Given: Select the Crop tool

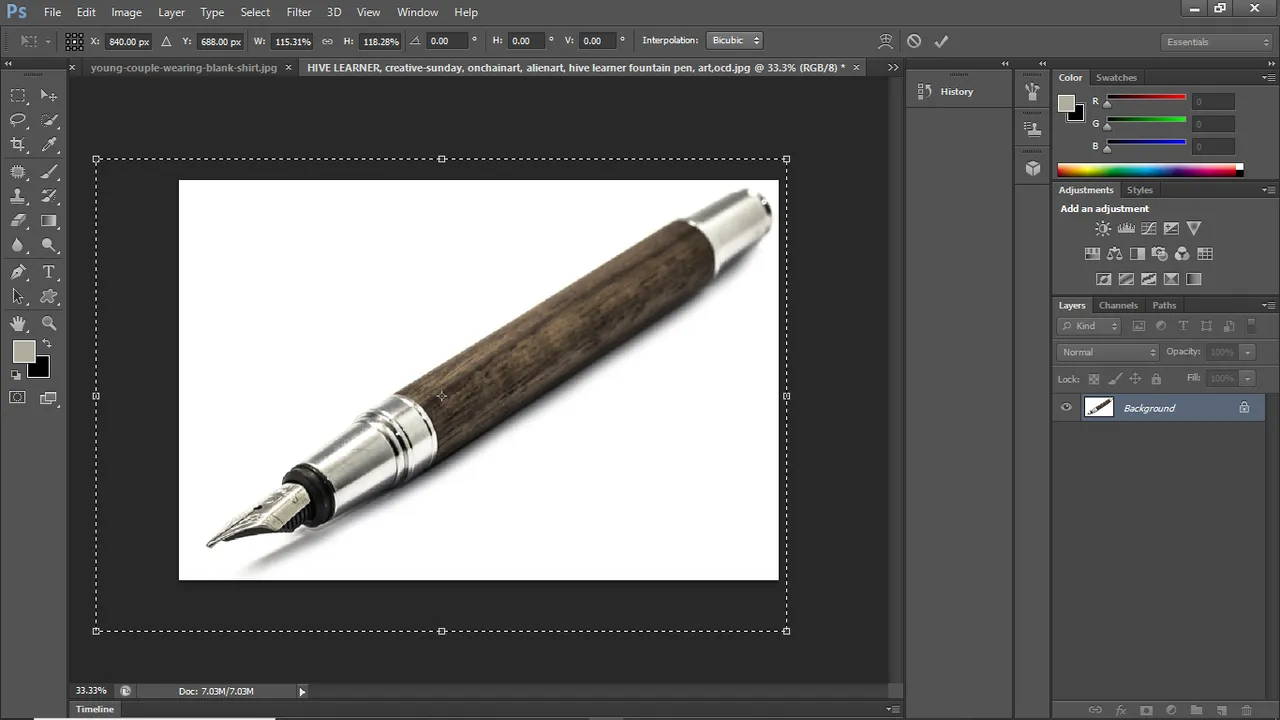Looking at the screenshot, I should 18,144.
